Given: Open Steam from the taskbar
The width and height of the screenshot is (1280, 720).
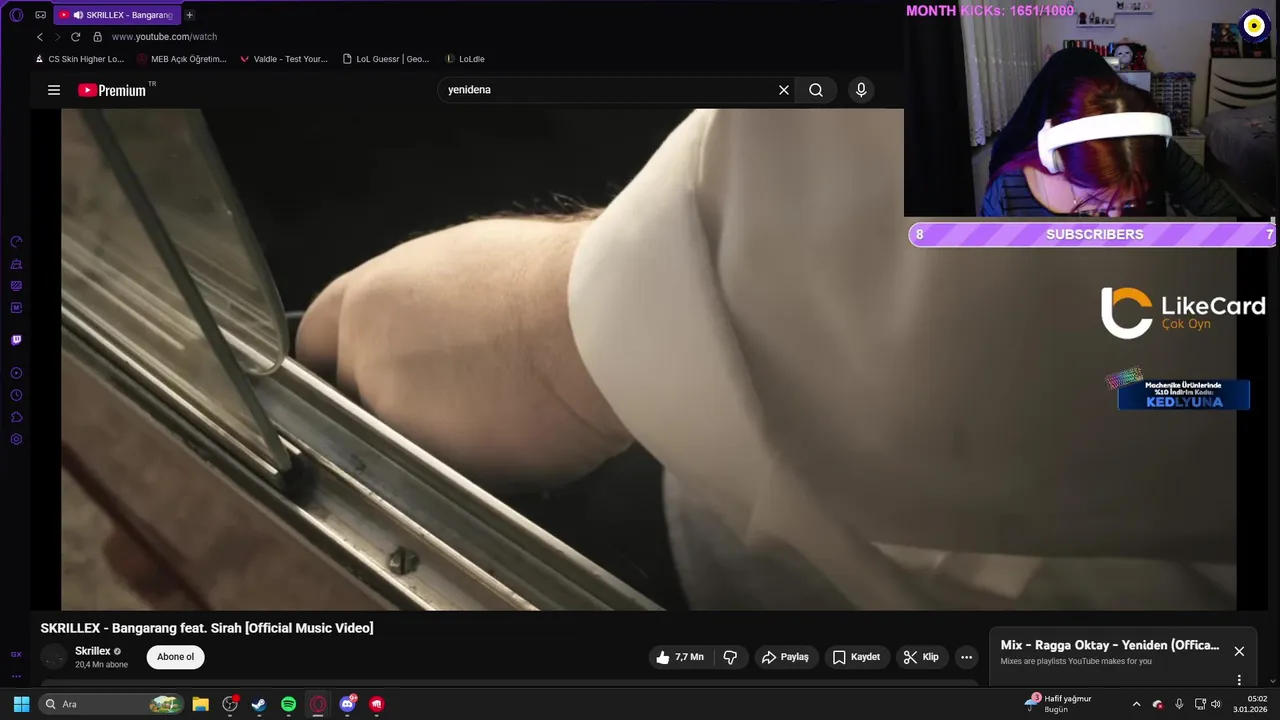Looking at the screenshot, I should 259,704.
